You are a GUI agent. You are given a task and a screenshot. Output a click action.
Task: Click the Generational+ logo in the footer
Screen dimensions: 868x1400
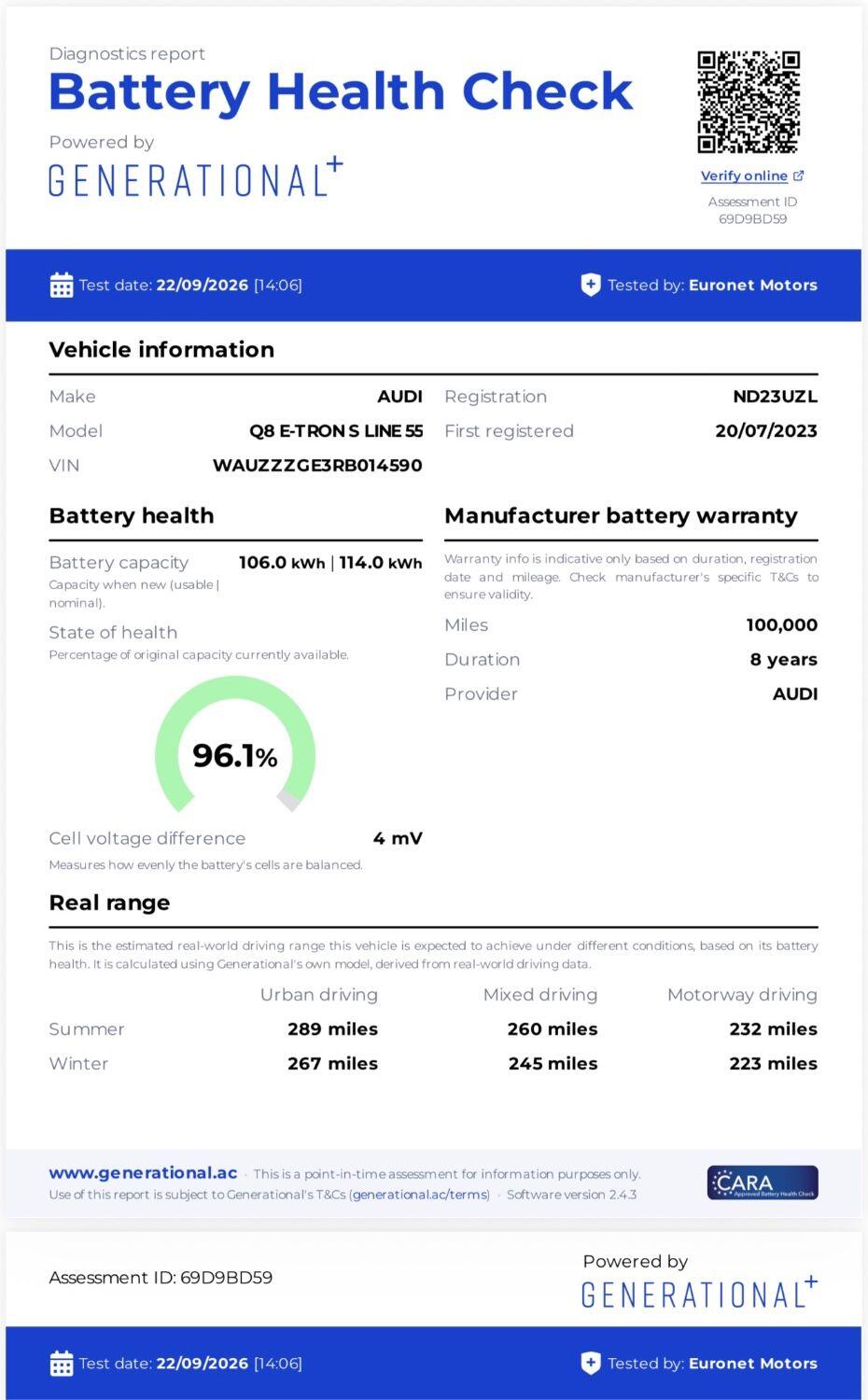click(699, 1293)
